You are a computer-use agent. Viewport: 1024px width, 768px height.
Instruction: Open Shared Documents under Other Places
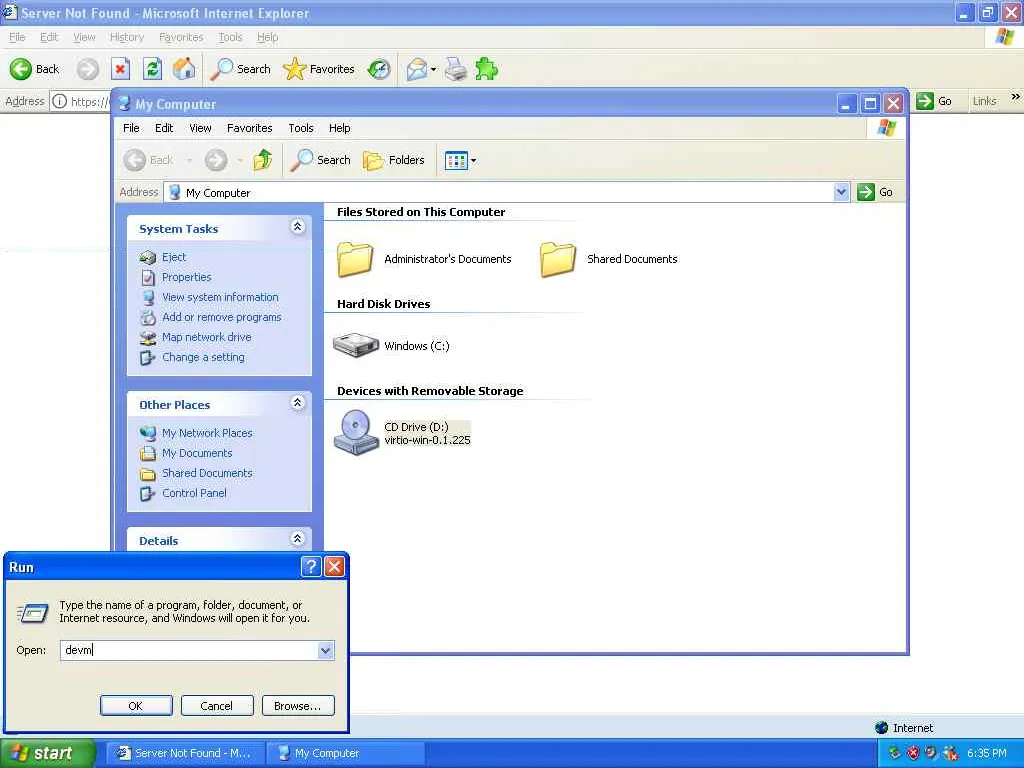(207, 473)
